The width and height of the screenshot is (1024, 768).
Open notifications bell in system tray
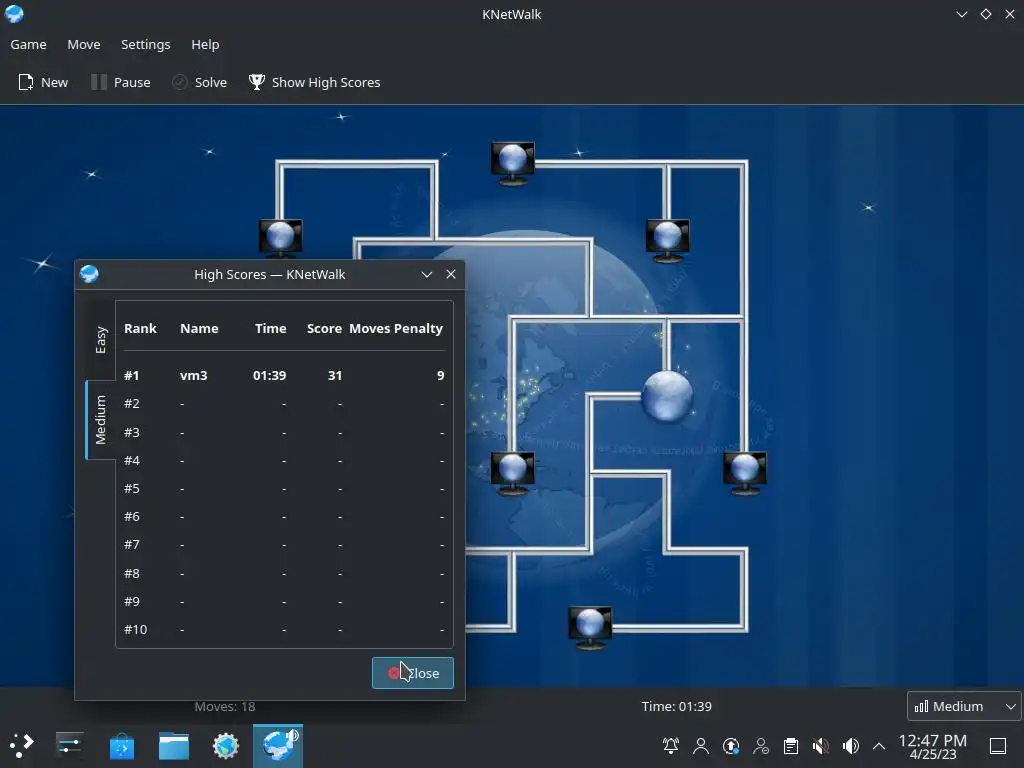pos(671,746)
